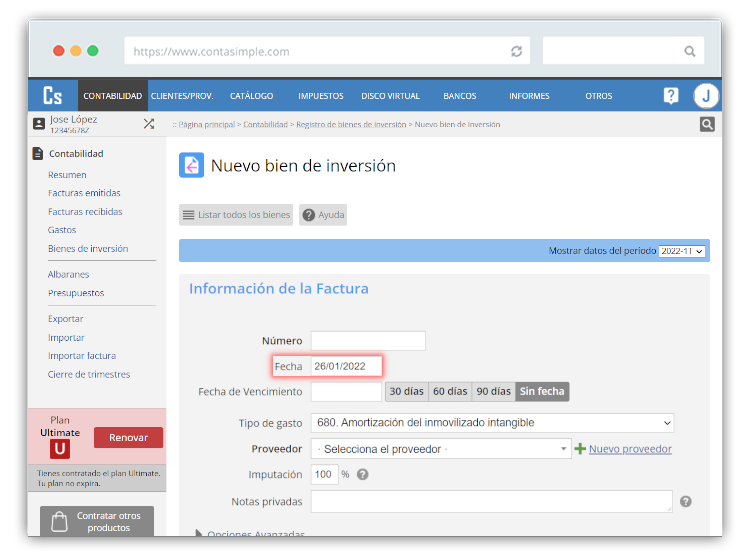Open Bienes de inversión in sidebar

coord(88,249)
